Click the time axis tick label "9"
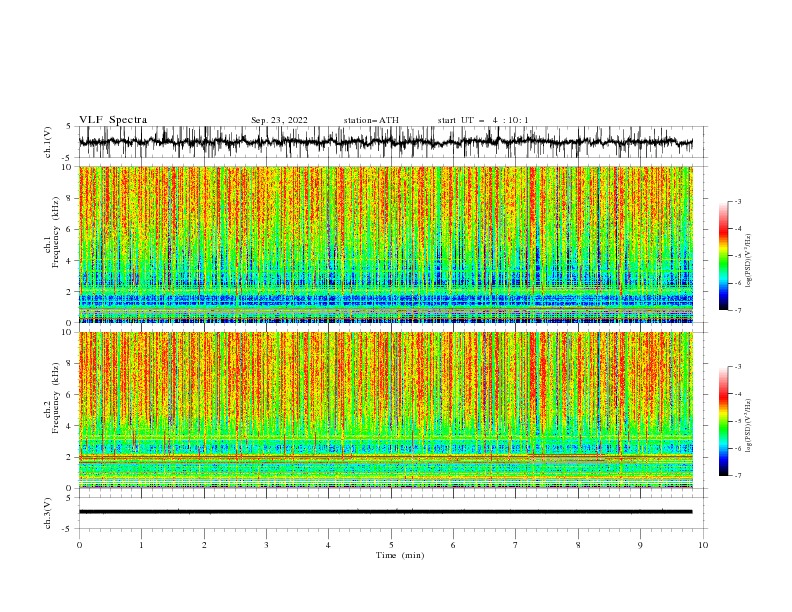Viewport: 792px width, 612px height. point(640,545)
